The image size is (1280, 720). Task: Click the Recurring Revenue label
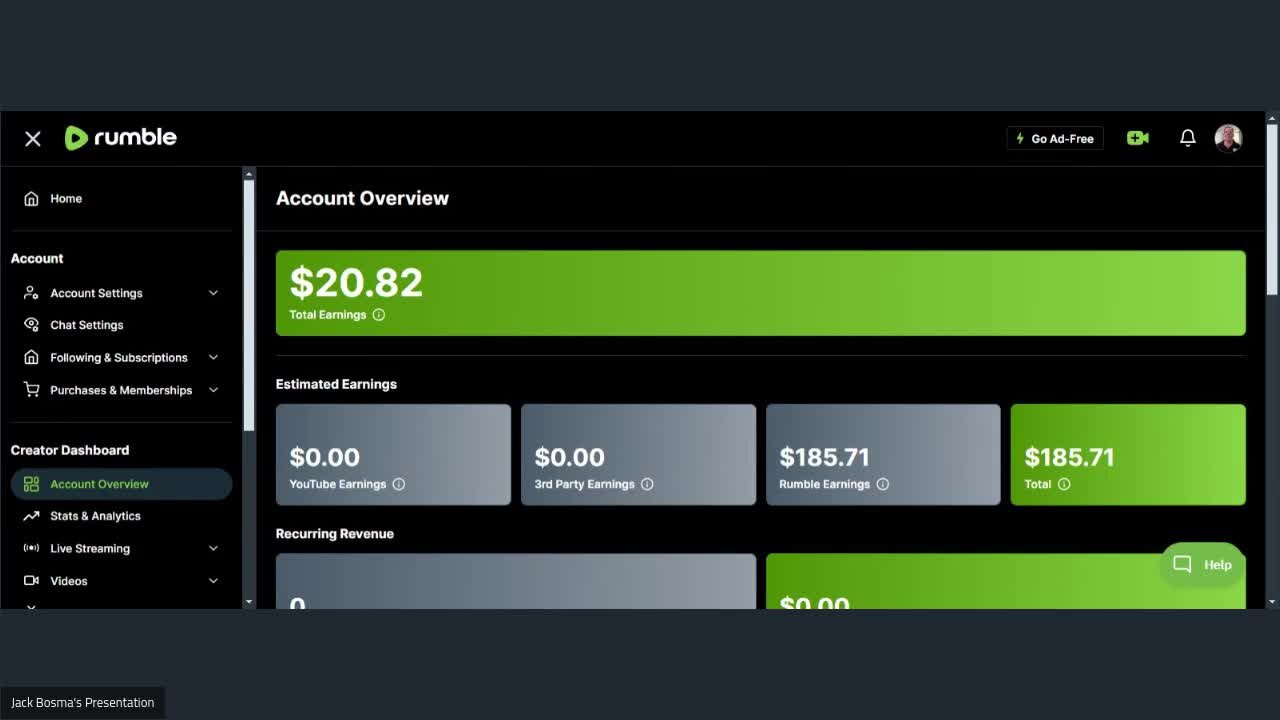click(x=335, y=534)
